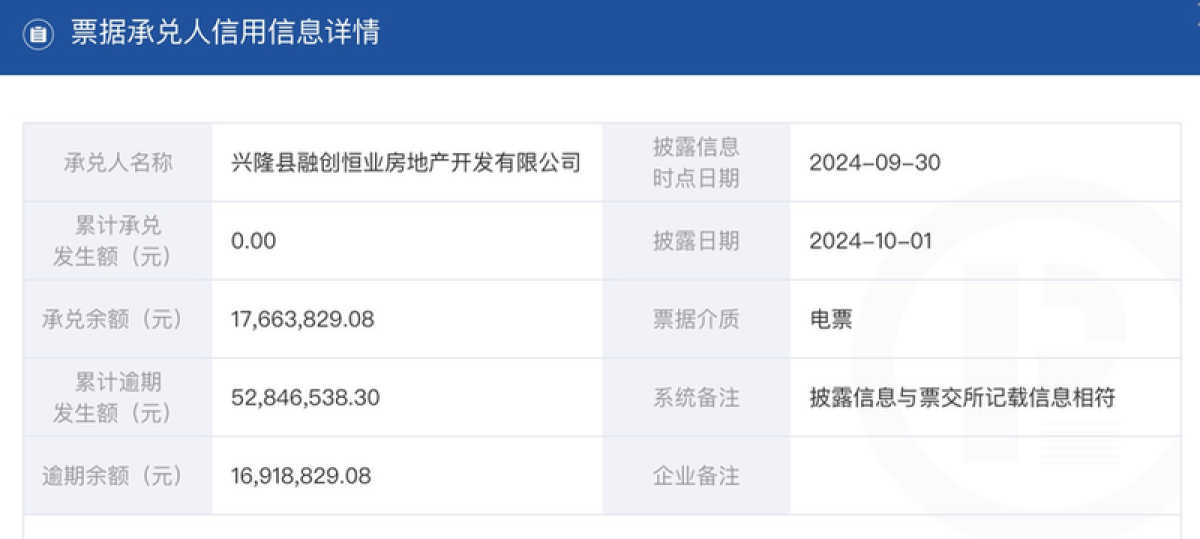Click the 逾期余额（元） label cell
Image resolution: width=1200 pixels, height=539 pixels.
(118, 476)
